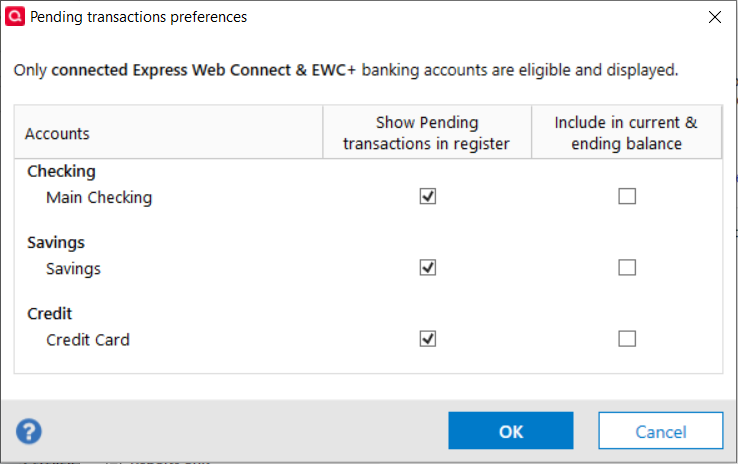The height and width of the screenshot is (464, 738).
Task: Select the Main Checking account row
Action: click(99, 197)
